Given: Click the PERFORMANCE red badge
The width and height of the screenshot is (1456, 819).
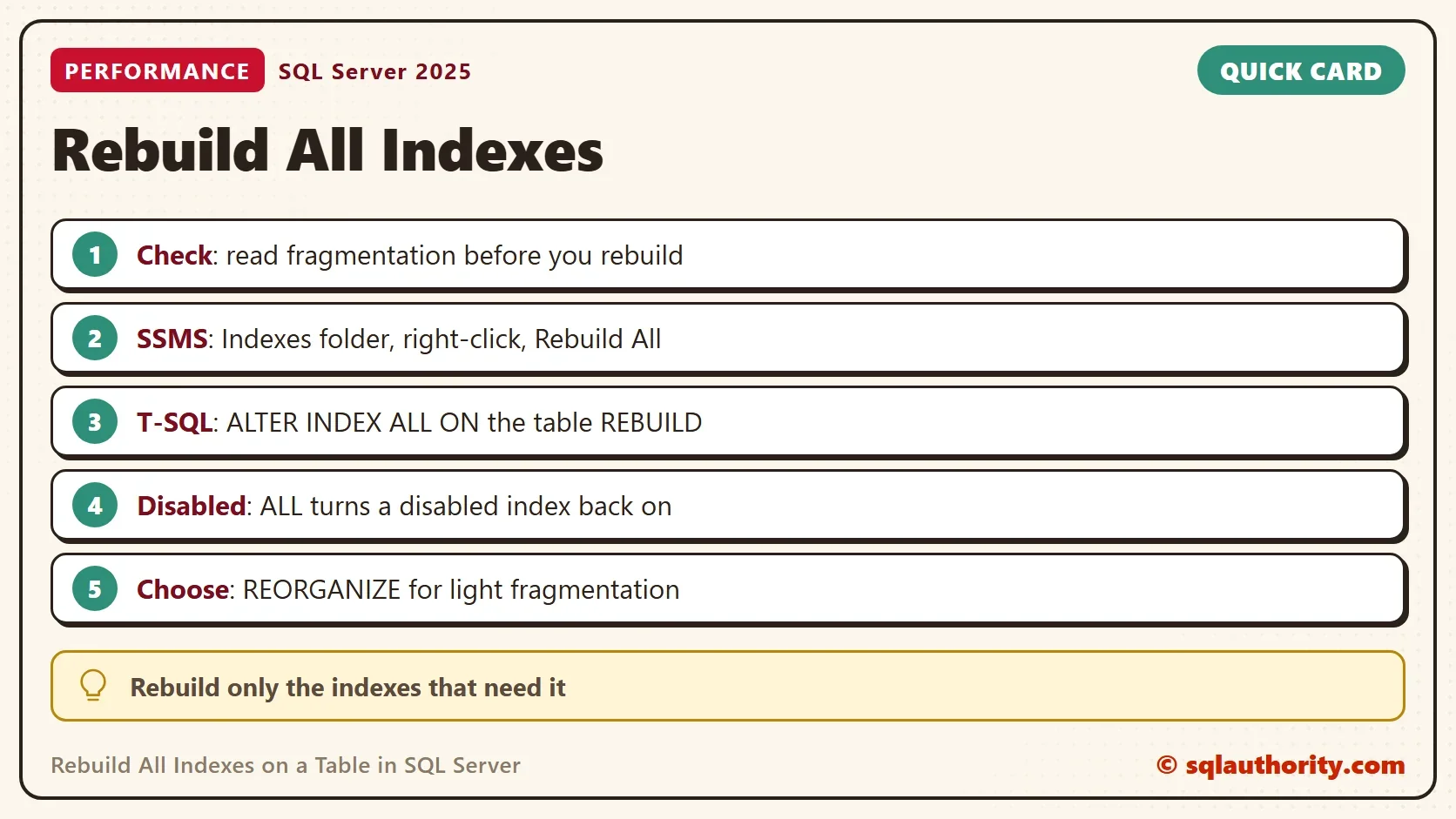Looking at the screenshot, I should (x=158, y=70).
